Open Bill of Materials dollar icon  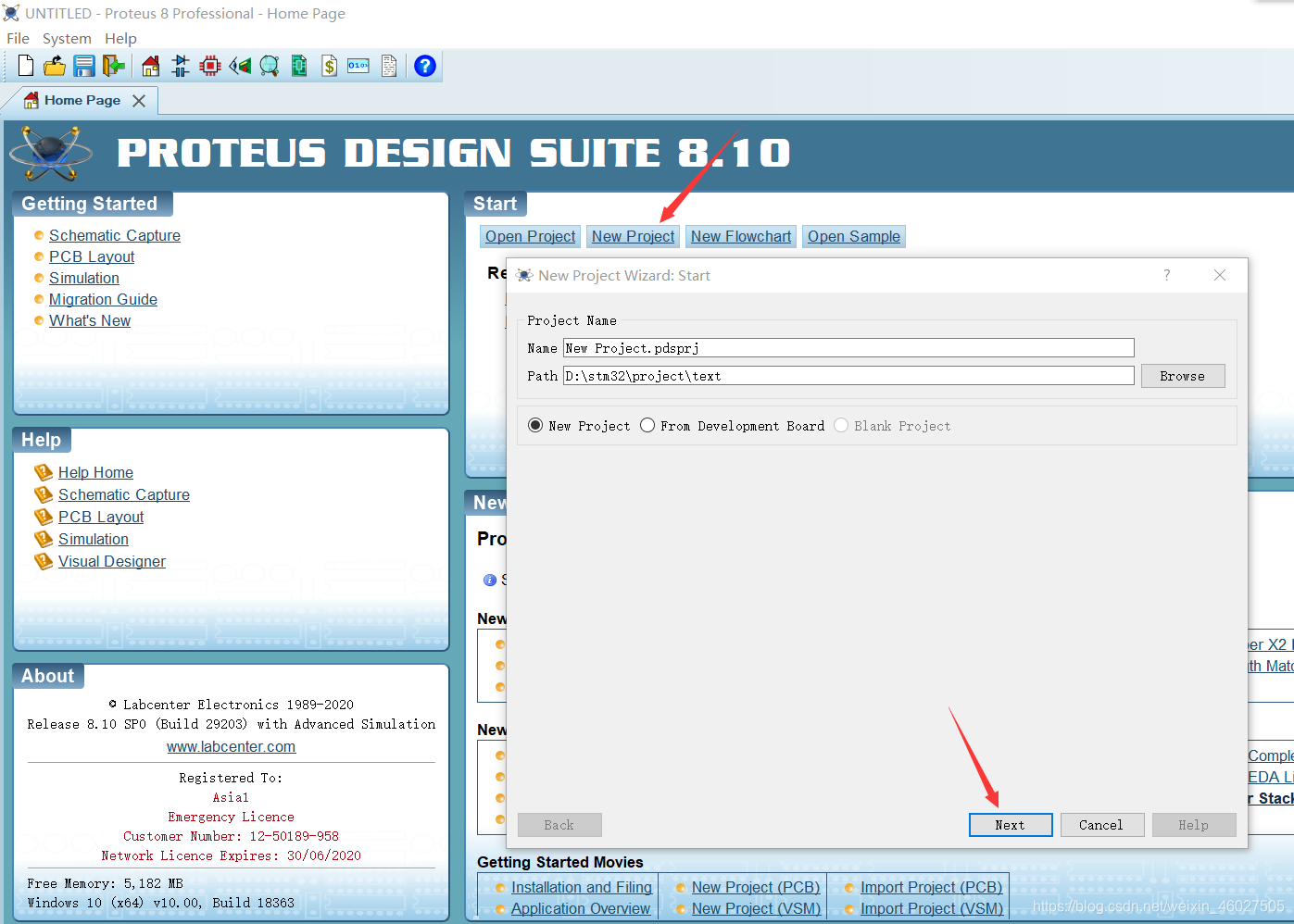point(329,66)
